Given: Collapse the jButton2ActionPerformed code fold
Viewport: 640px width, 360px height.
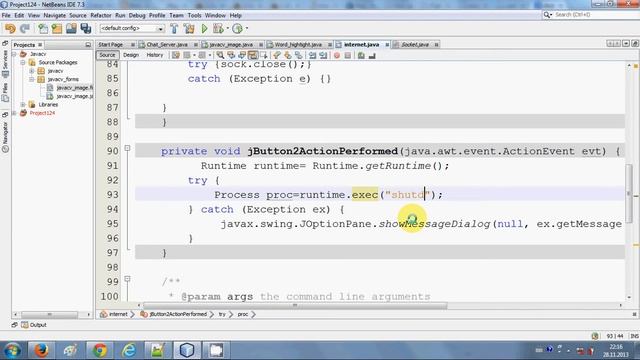Looking at the screenshot, I should pyautogui.click(x=127, y=148).
